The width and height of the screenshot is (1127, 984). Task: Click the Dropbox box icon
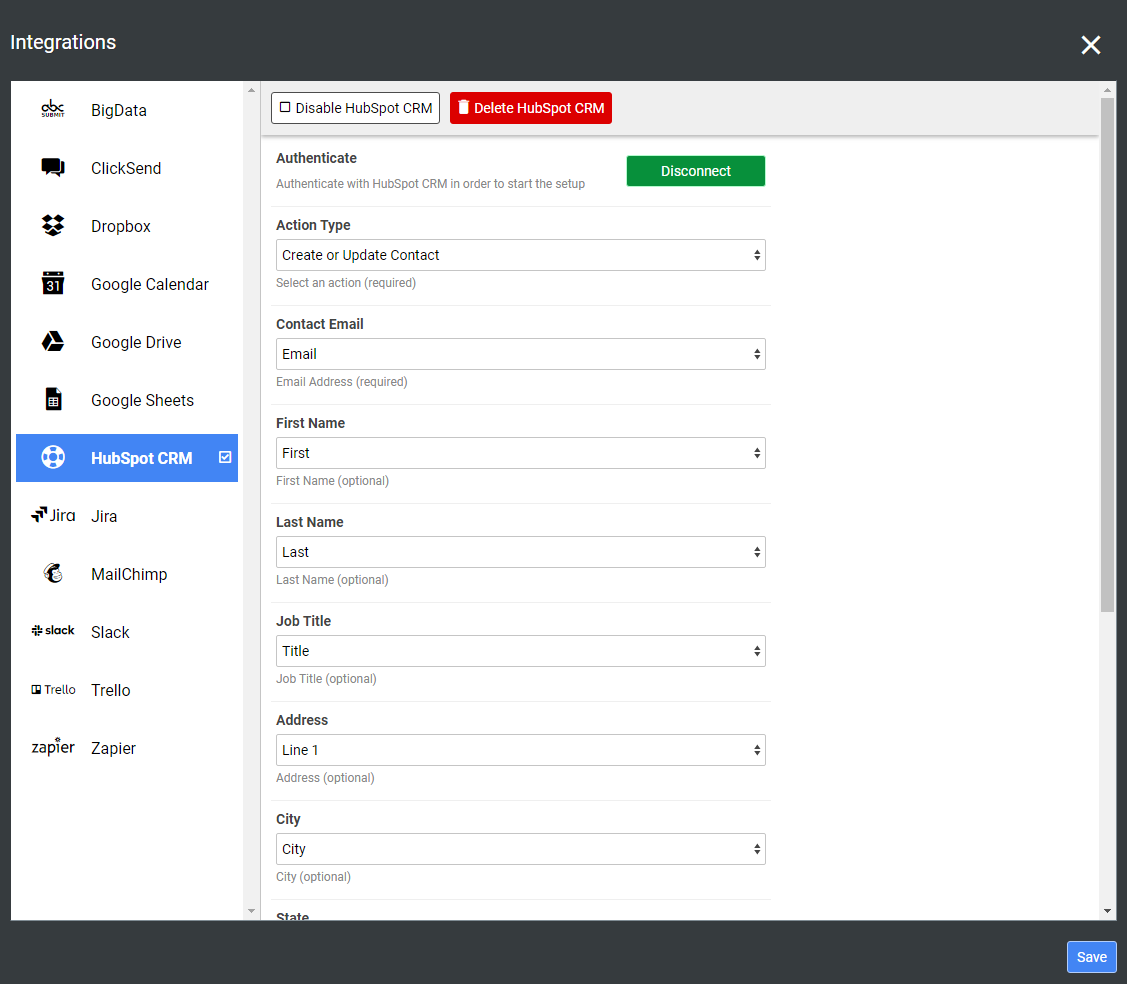(52, 226)
